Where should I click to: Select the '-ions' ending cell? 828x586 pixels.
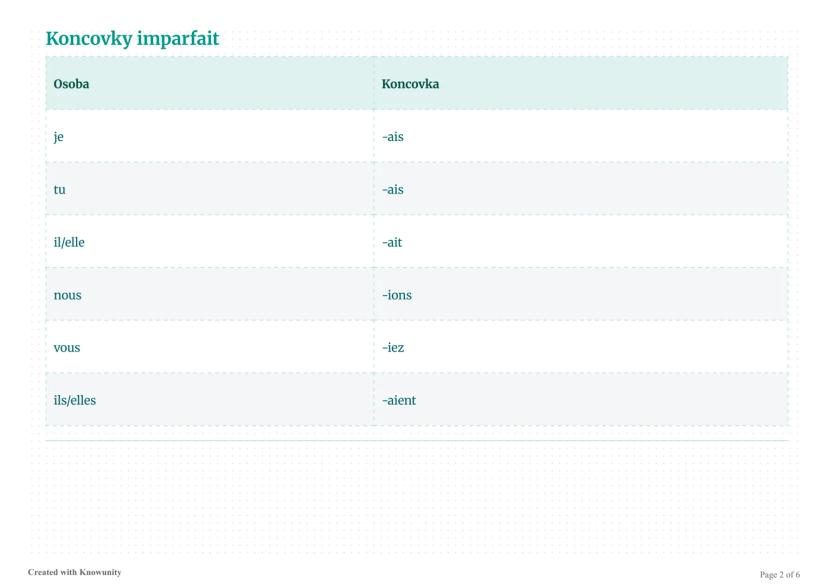(x=397, y=295)
